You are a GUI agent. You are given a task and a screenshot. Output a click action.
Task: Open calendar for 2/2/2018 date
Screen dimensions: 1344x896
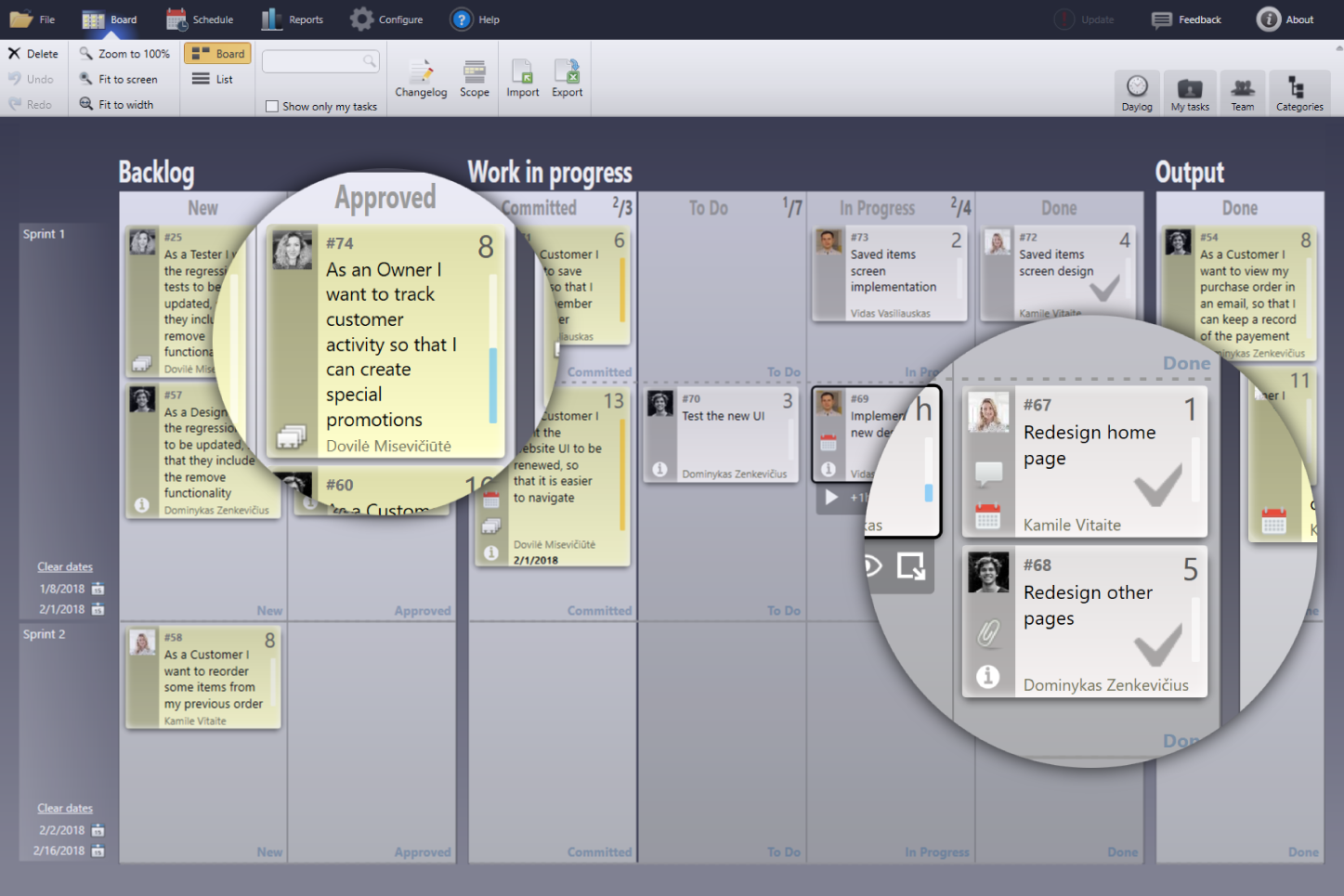coord(98,830)
